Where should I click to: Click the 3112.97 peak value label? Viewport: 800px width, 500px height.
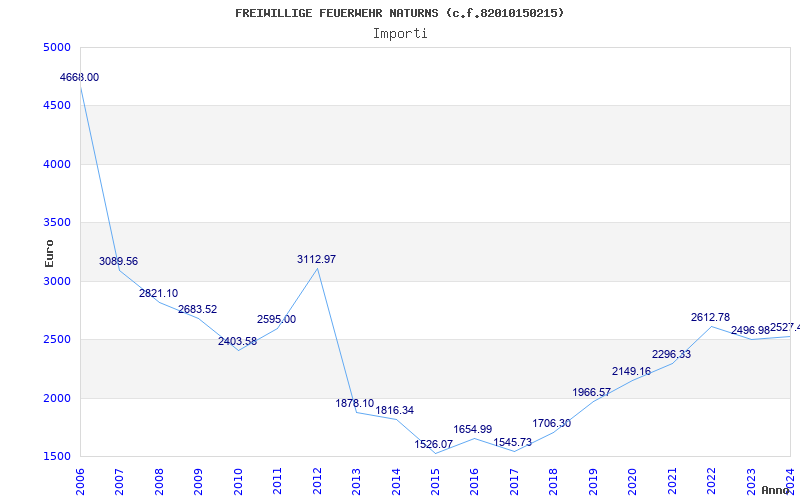point(316,259)
